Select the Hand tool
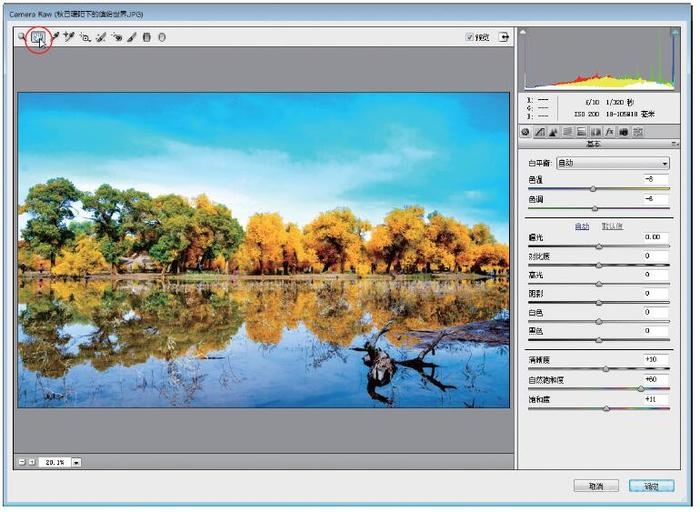Screen dimensions: 700x512 (38, 37)
